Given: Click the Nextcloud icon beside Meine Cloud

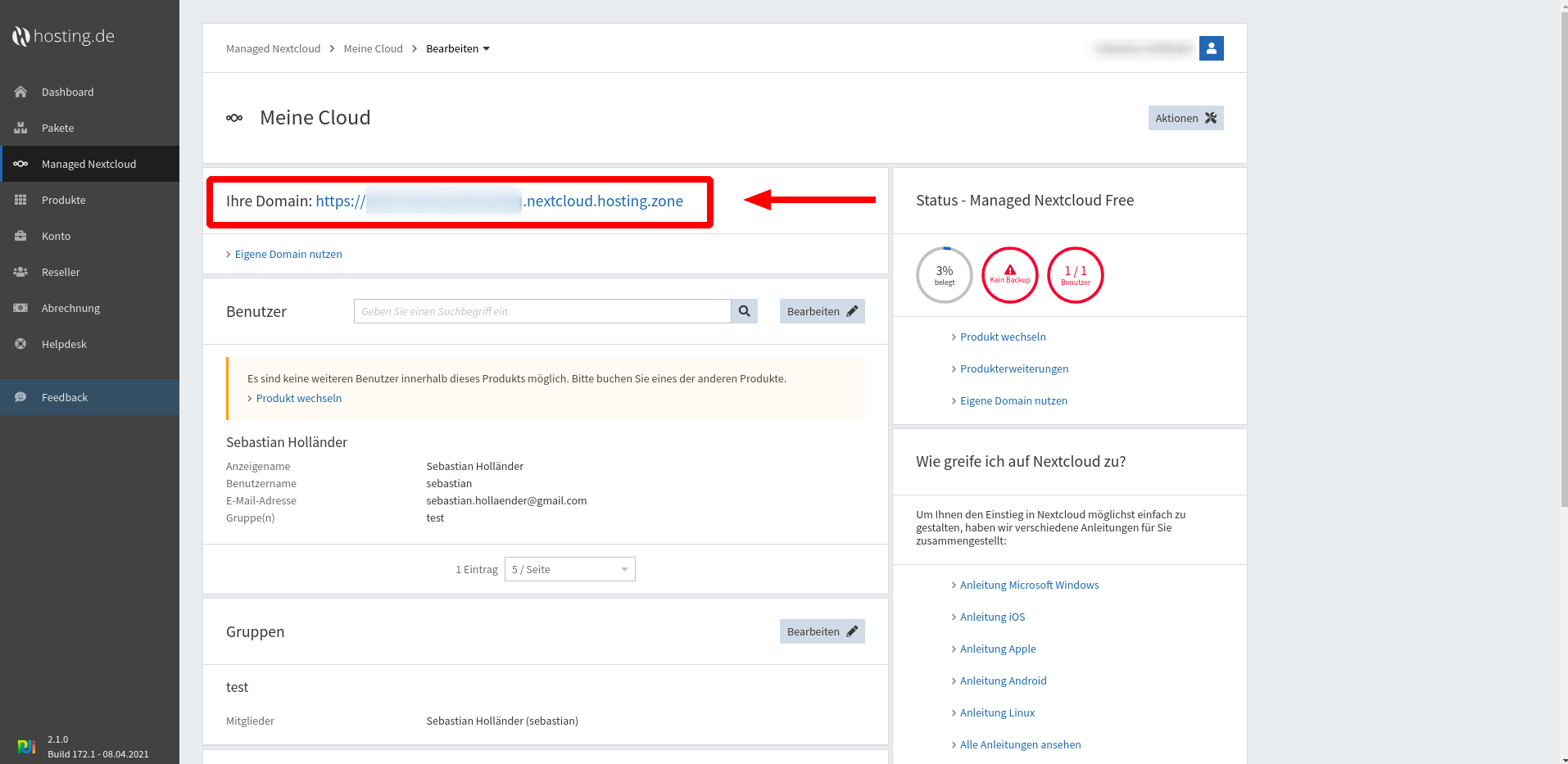Looking at the screenshot, I should pos(234,118).
